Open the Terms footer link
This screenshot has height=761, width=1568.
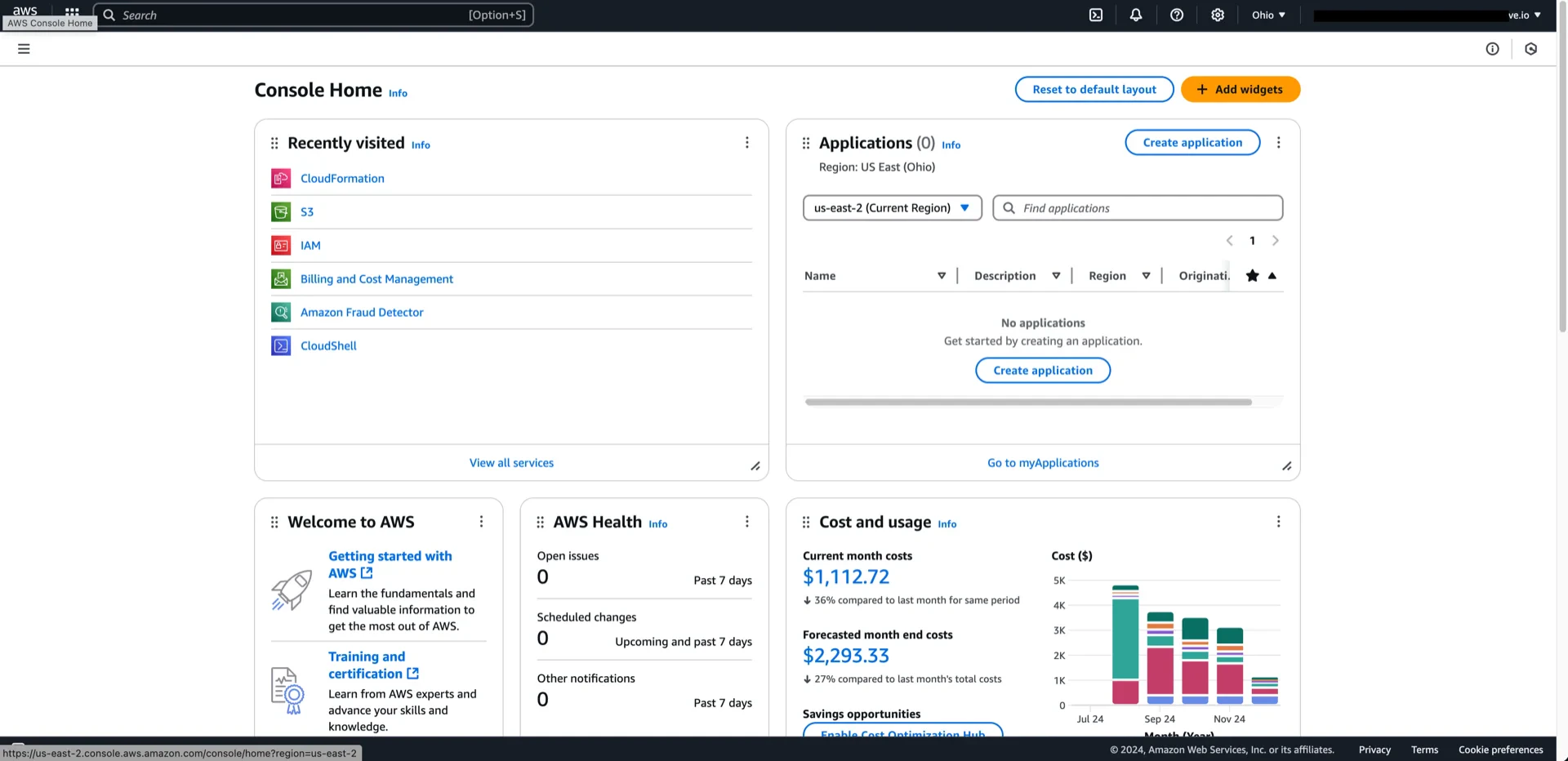(x=1424, y=750)
